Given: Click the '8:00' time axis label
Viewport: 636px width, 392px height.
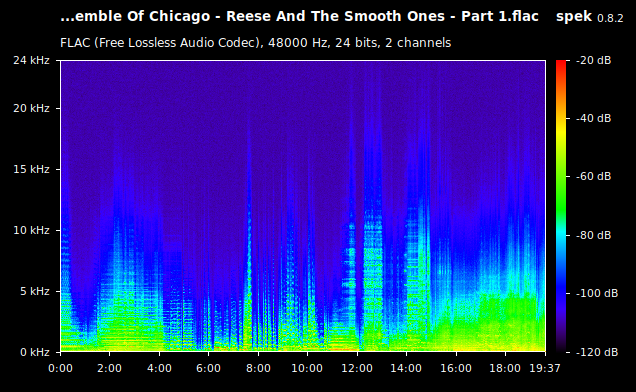Looking at the screenshot, I should point(258,368).
